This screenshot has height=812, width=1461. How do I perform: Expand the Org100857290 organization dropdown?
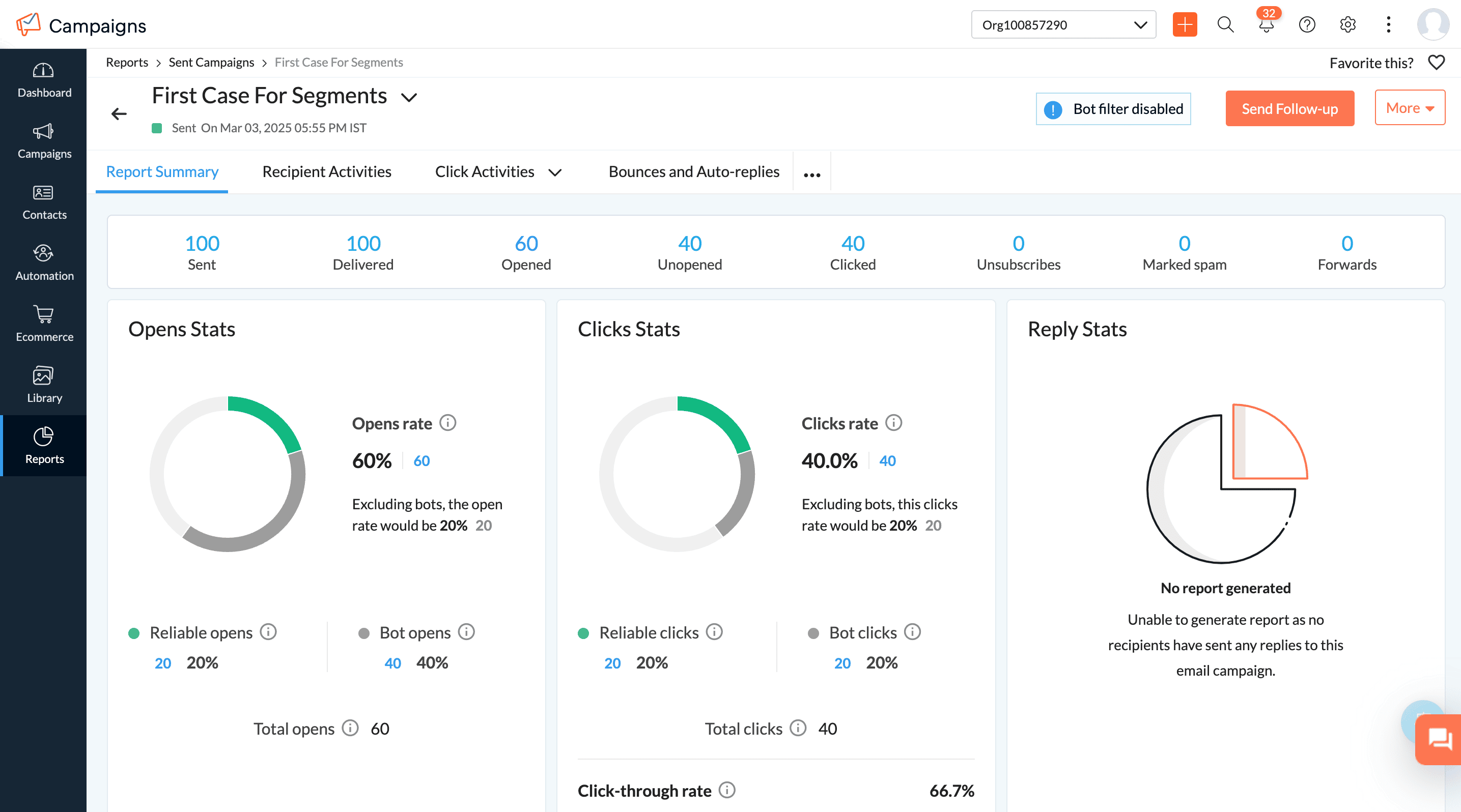tap(1063, 25)
